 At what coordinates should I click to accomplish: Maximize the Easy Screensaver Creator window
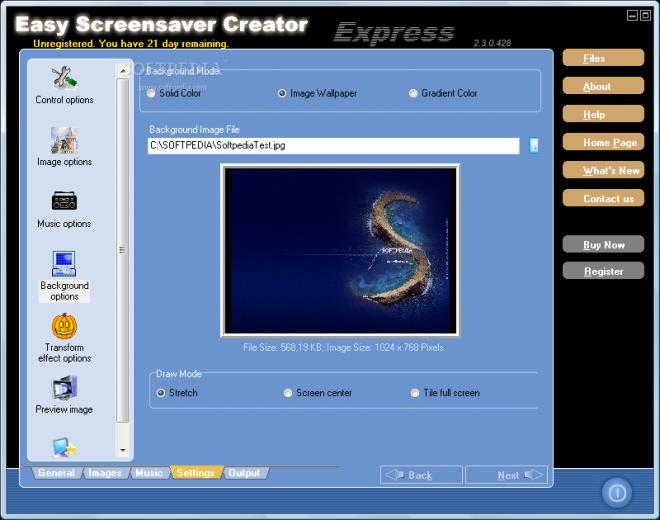click(645, 16)
